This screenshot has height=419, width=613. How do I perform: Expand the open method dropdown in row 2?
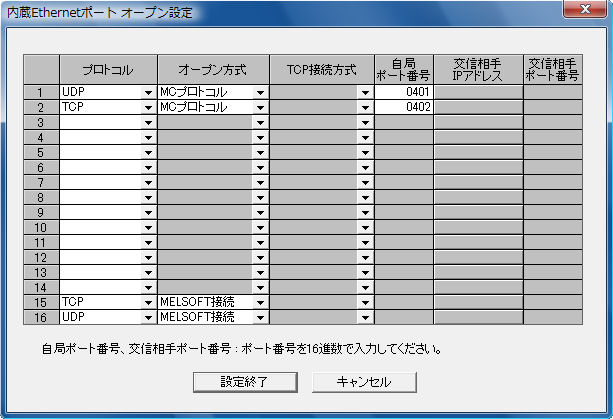click(260, 107)
